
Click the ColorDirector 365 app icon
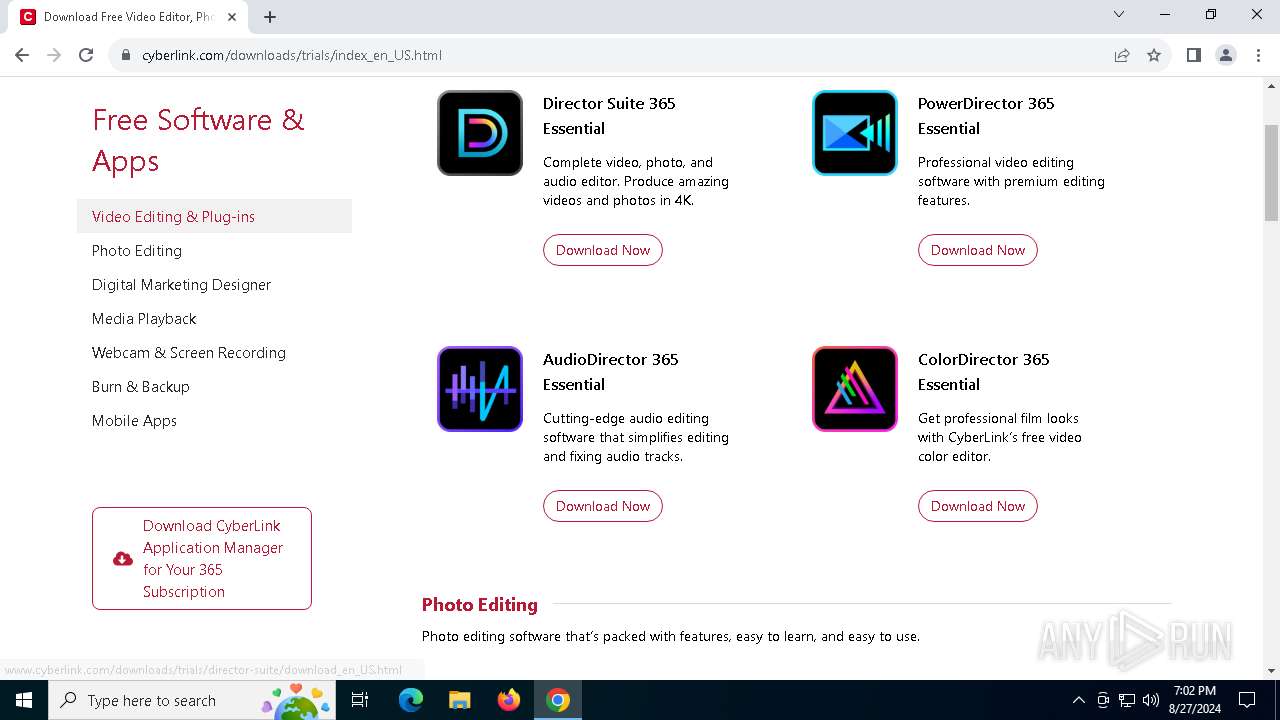click(855, 389)
